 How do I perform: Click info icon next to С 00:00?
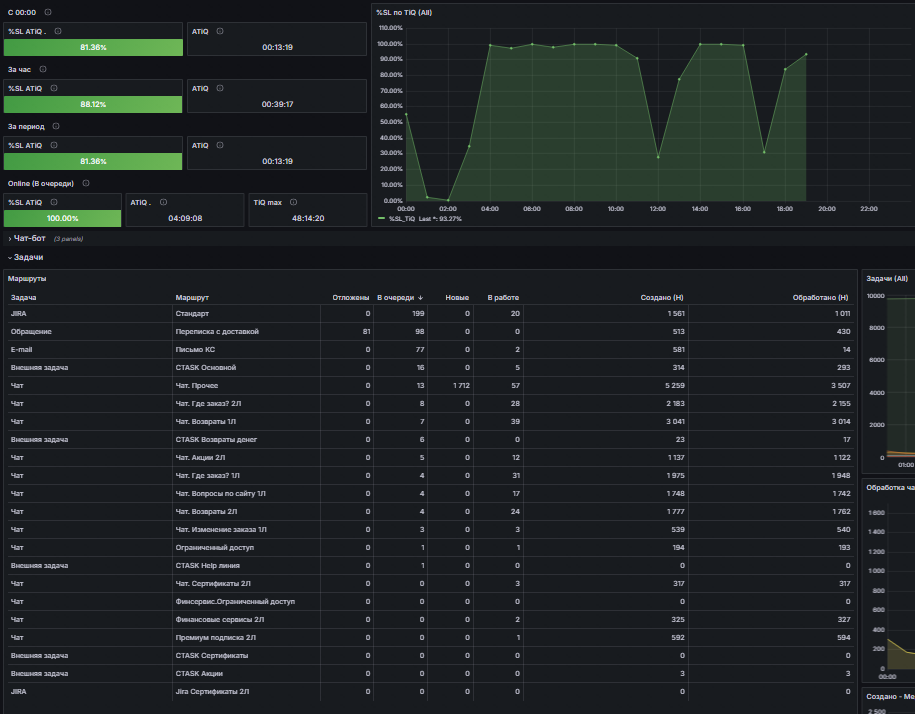[x=48, y=12]
